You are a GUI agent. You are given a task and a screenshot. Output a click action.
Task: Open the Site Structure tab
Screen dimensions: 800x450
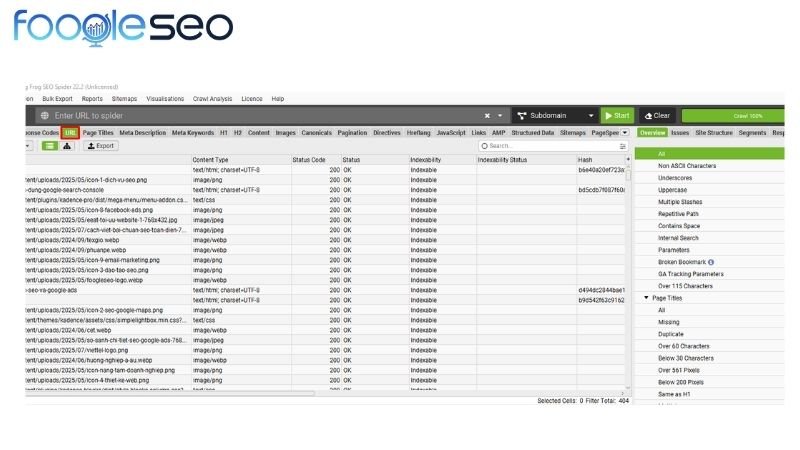(x=714, y=133)
